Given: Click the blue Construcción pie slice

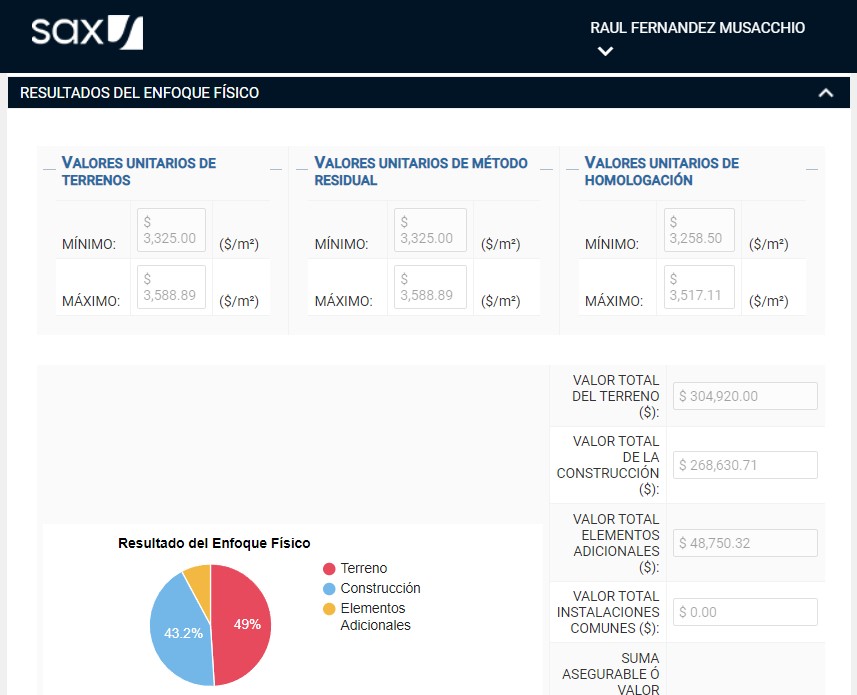Looking at the screenshot, I should (180, 630).
